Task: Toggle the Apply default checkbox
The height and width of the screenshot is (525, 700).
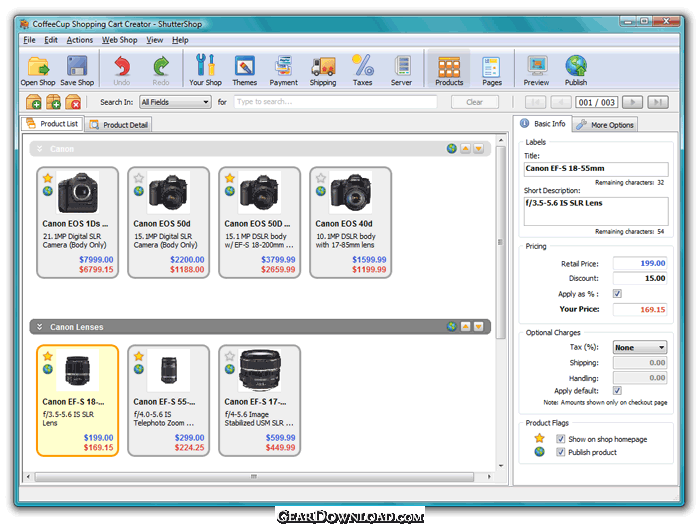Action: click(617, 391)
